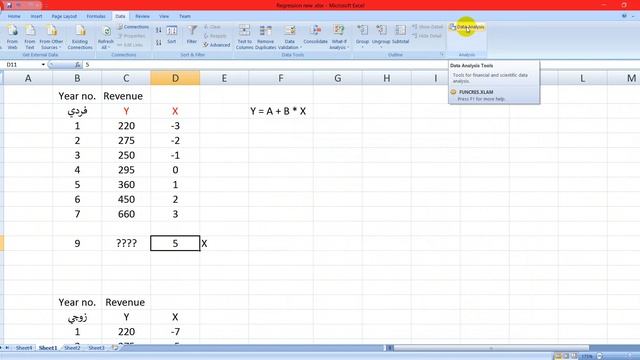Screen dimensions: 640x360
Task: Select column A header
Action: pos(28,78)
